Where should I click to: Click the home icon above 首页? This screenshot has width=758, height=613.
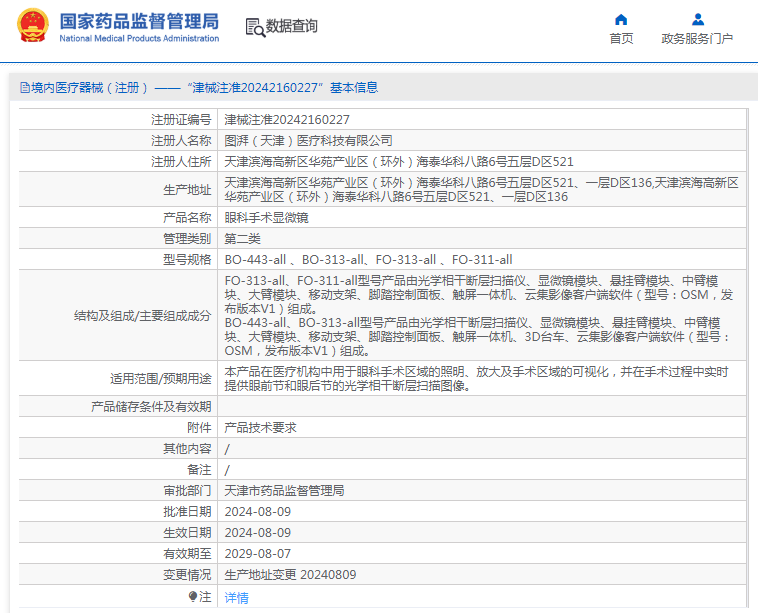(621, 19)
